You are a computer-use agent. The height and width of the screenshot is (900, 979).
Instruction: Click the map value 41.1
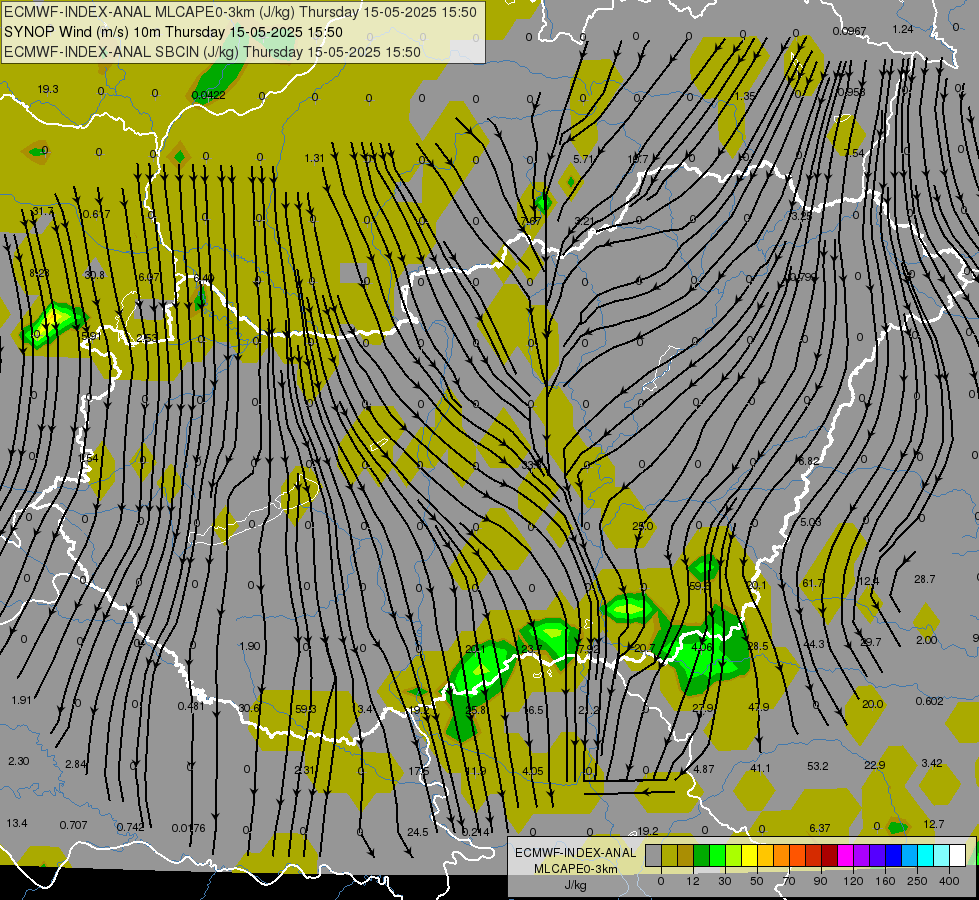760,768
